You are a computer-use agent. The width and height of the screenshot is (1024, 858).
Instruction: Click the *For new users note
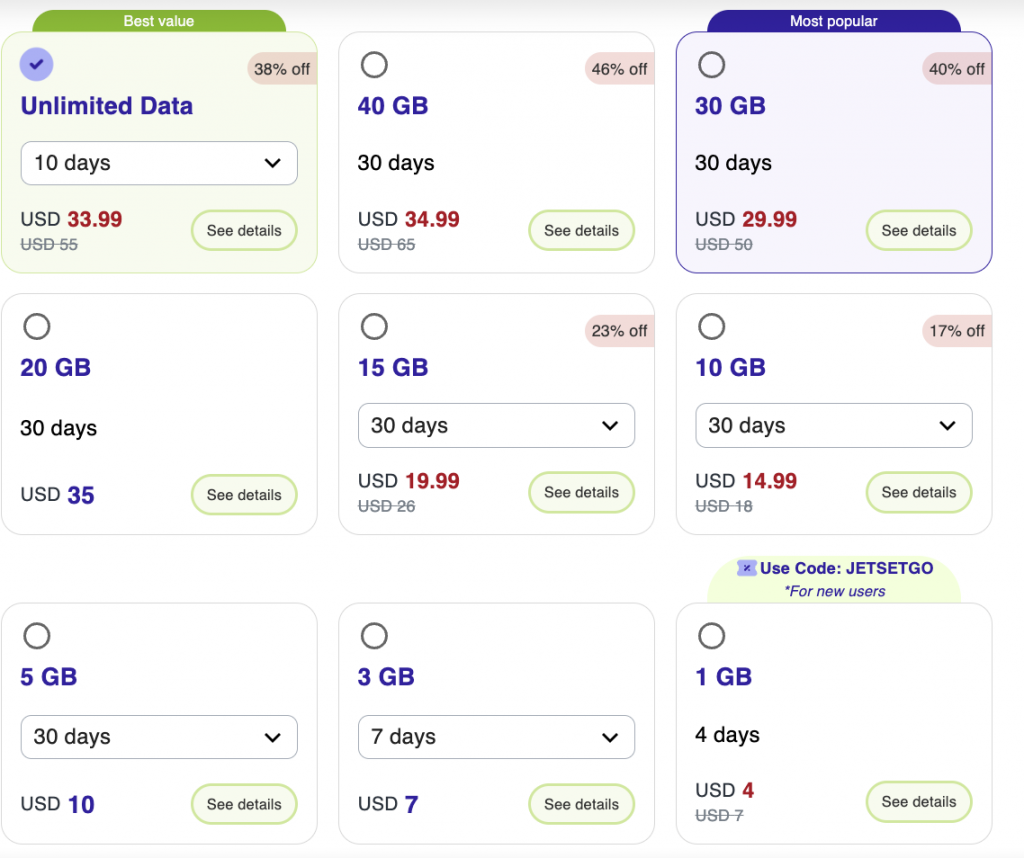pos(835,592)
